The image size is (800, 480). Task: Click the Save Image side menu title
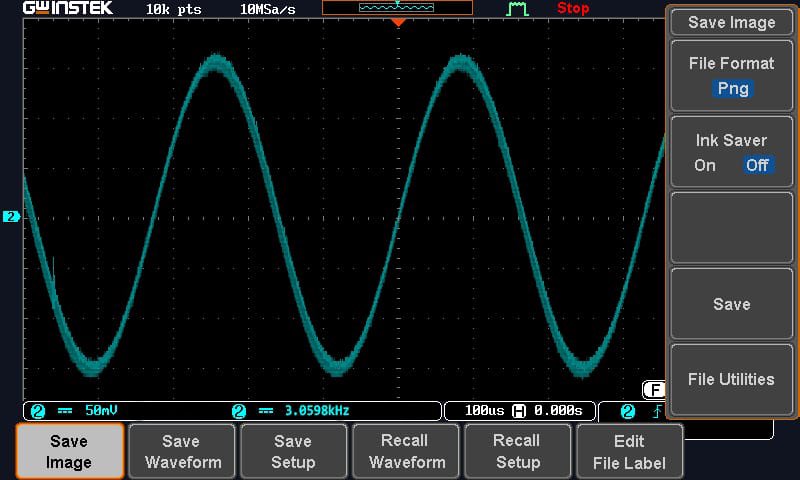point(732,22)
